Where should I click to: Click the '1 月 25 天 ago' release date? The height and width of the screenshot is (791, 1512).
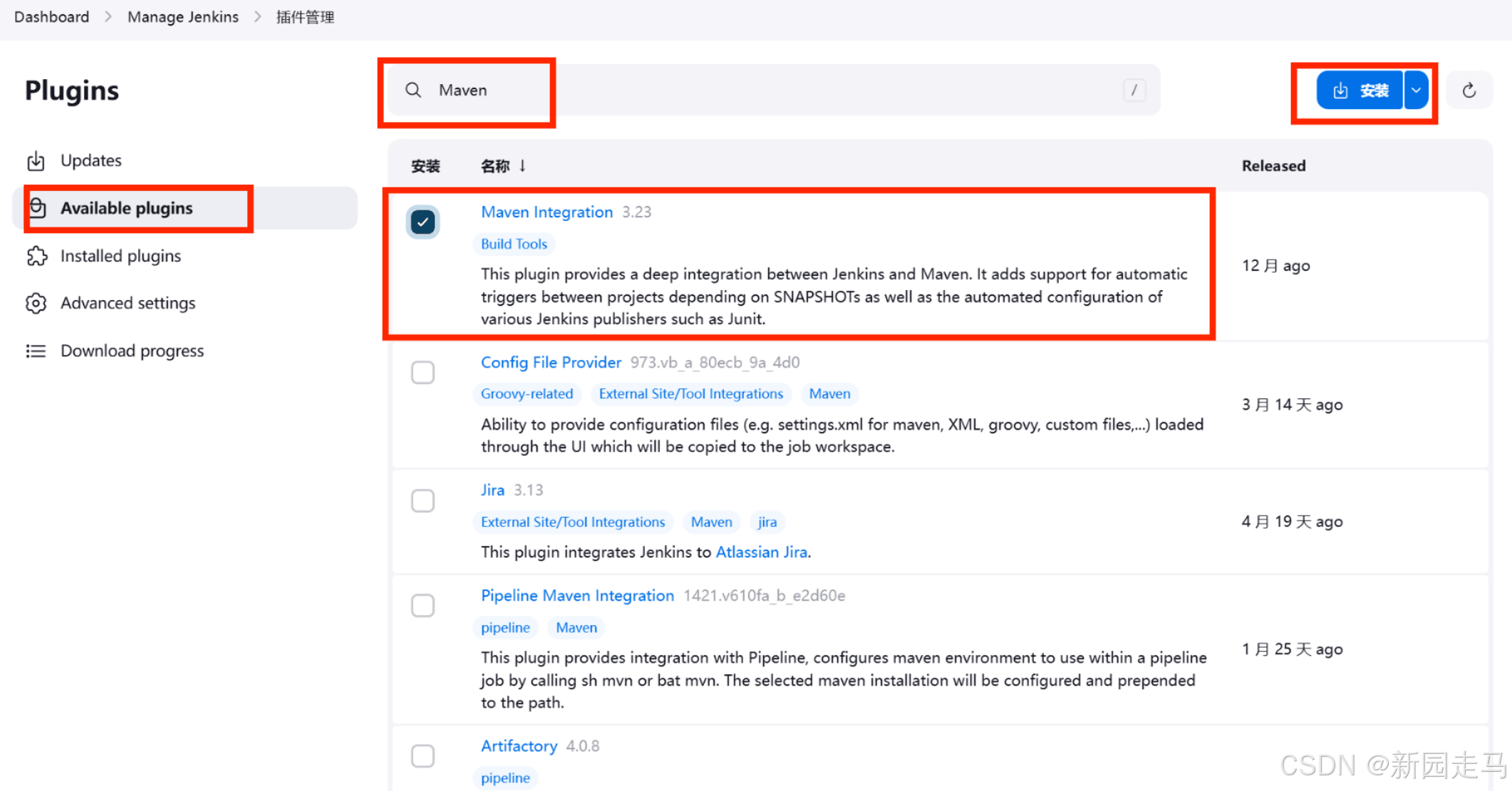click(1292, 649)
